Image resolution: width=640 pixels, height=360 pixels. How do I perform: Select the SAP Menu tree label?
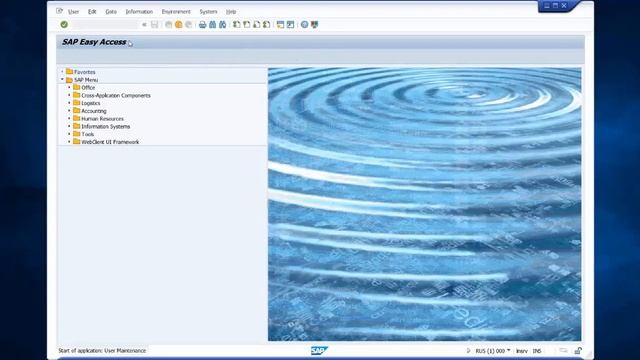[x=86, y=80]
